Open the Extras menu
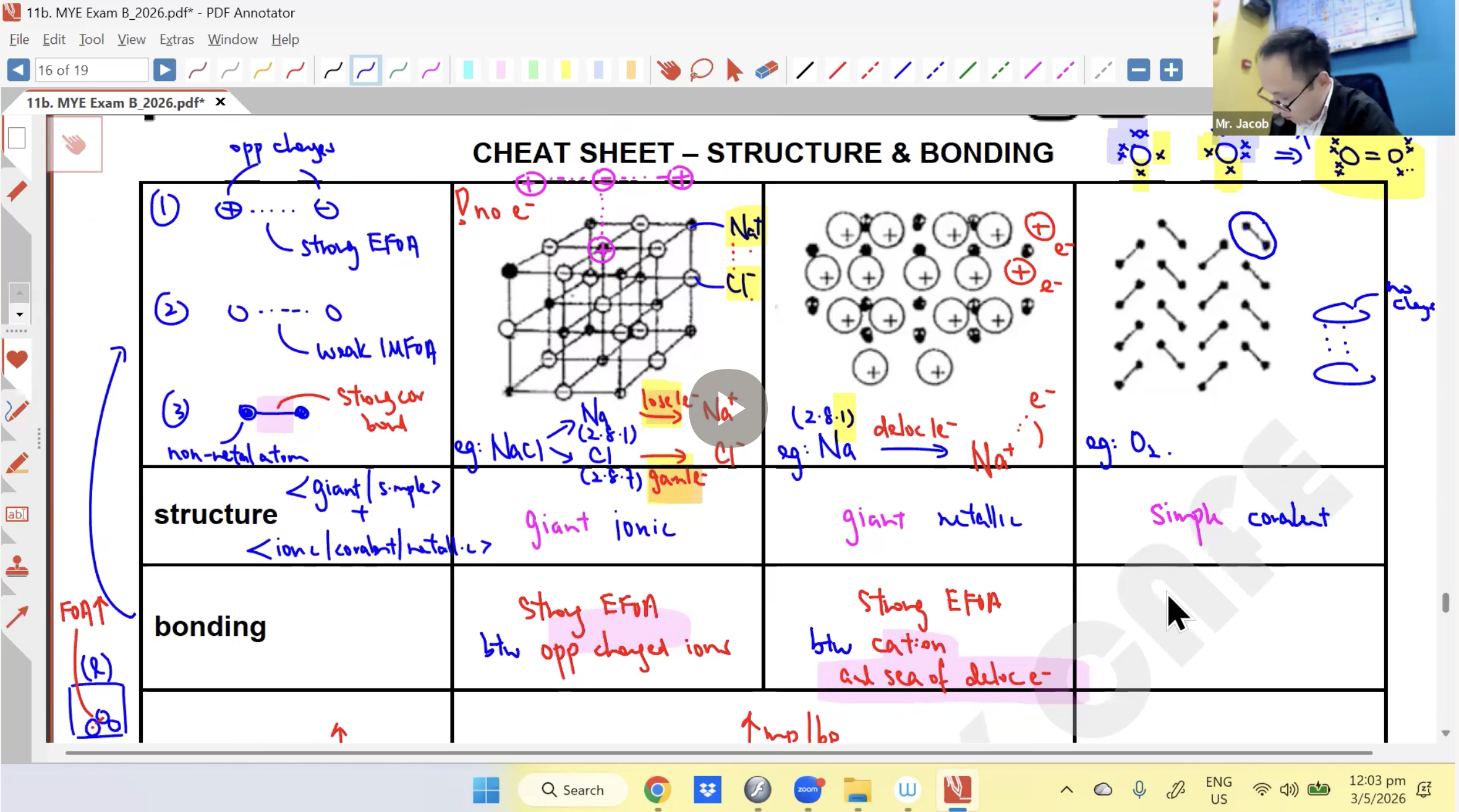 pos(176,39)
